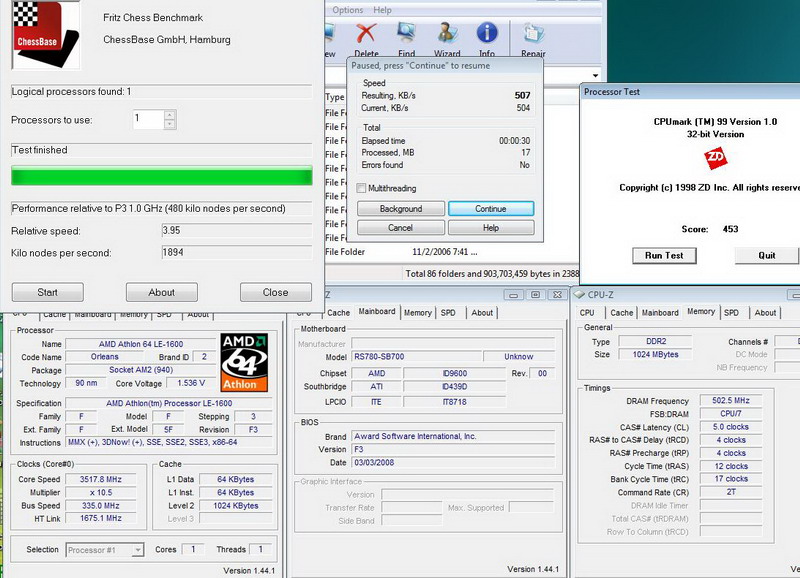Select Cache tab in right CPU-Z window

pyautogui.click(x=621, y=313)
